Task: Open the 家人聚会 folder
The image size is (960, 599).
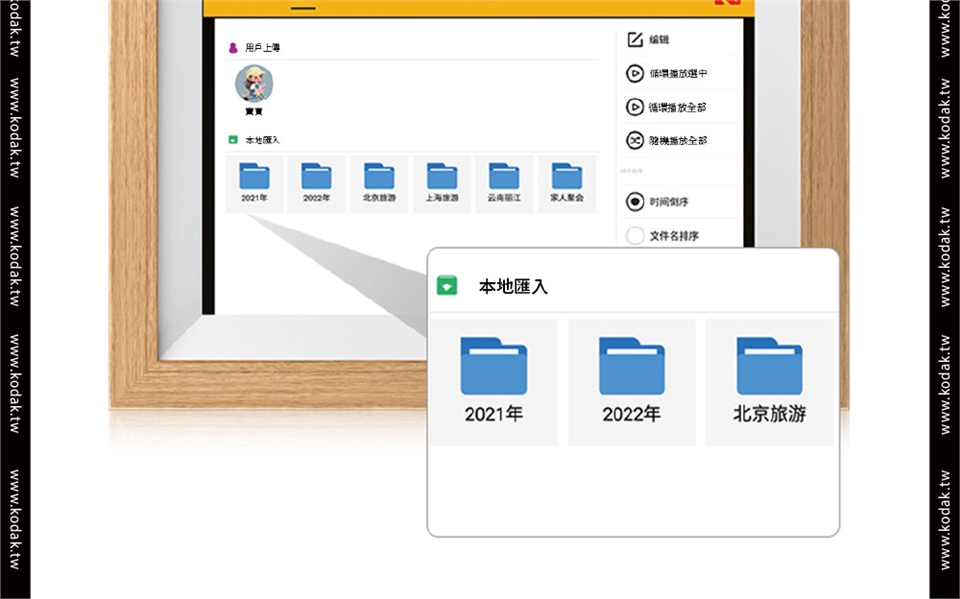Action: 567,182
